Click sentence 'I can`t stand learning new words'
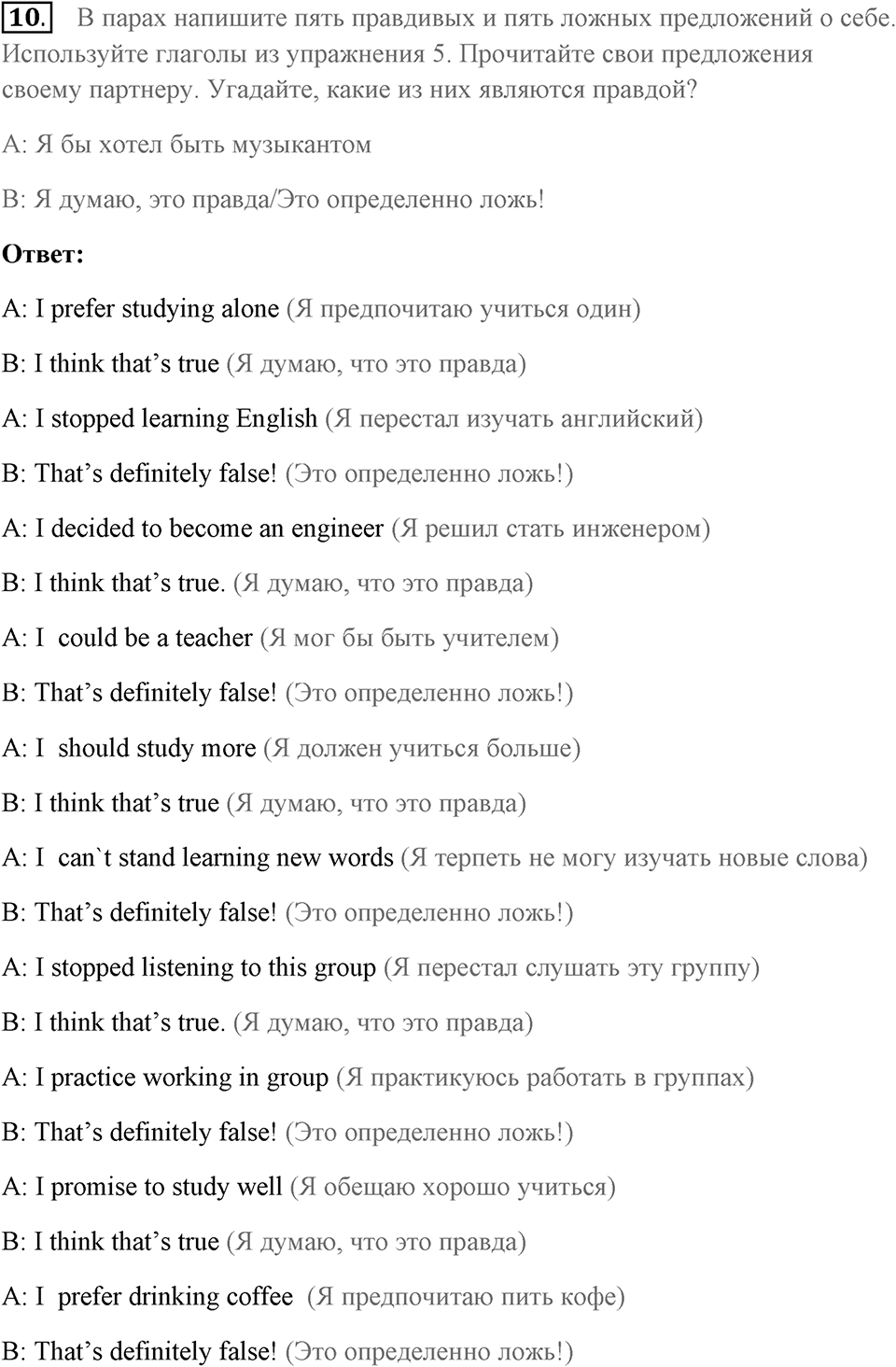Image resolution: width=896 pixels, height=1367 pixels. pos(214,857)
